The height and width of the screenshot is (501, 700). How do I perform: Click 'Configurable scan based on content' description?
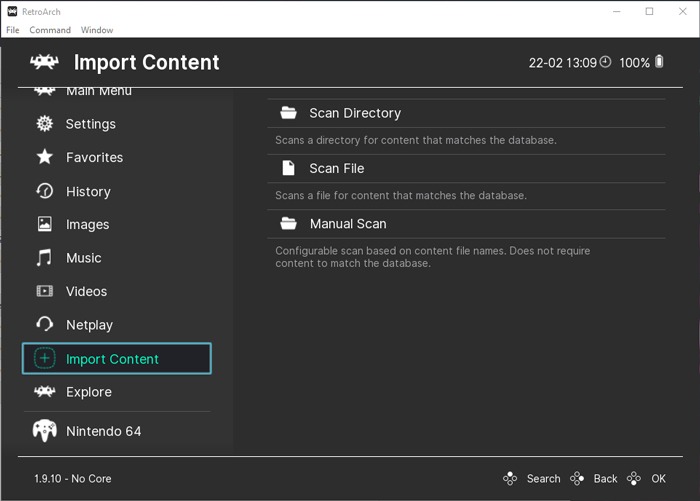click(x=433, y=257)
